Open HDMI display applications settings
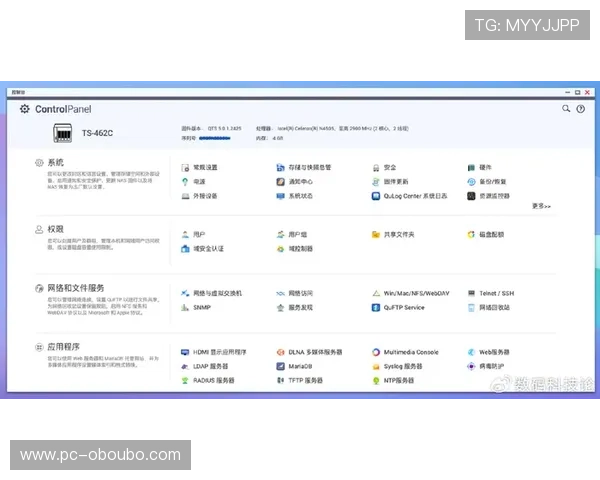Screen dimensions: 600x480 click(219, 352)
